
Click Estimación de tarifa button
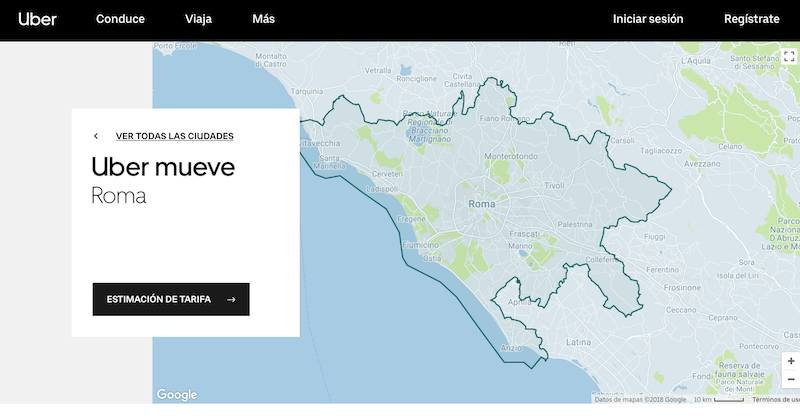tap(171, 300)
